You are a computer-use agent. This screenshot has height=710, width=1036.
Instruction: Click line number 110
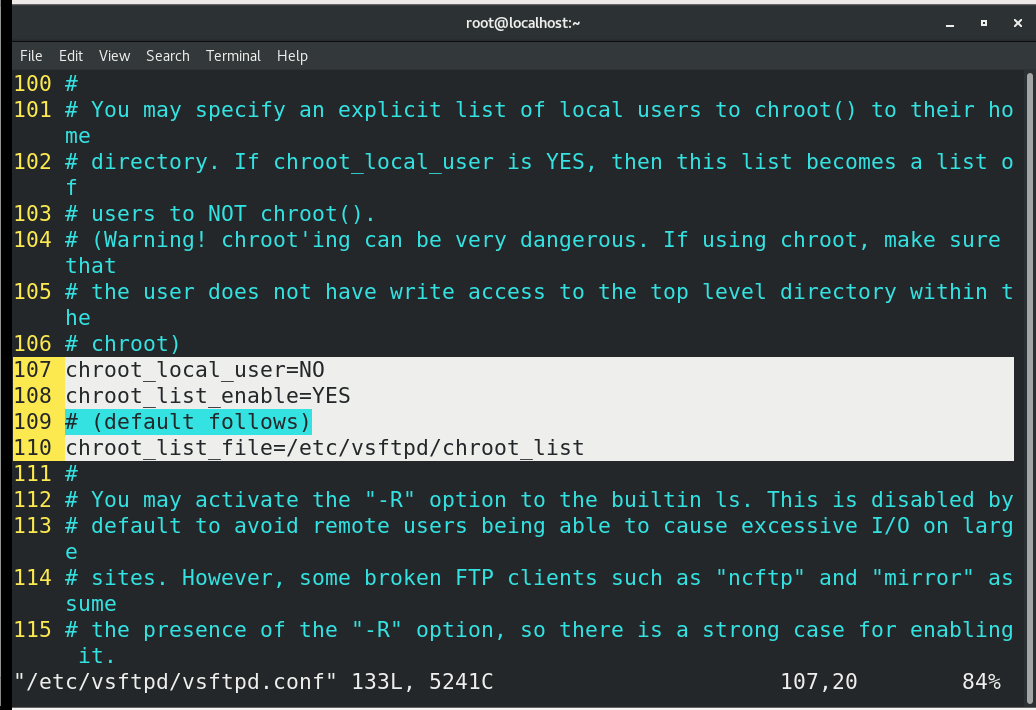point(32,448)
